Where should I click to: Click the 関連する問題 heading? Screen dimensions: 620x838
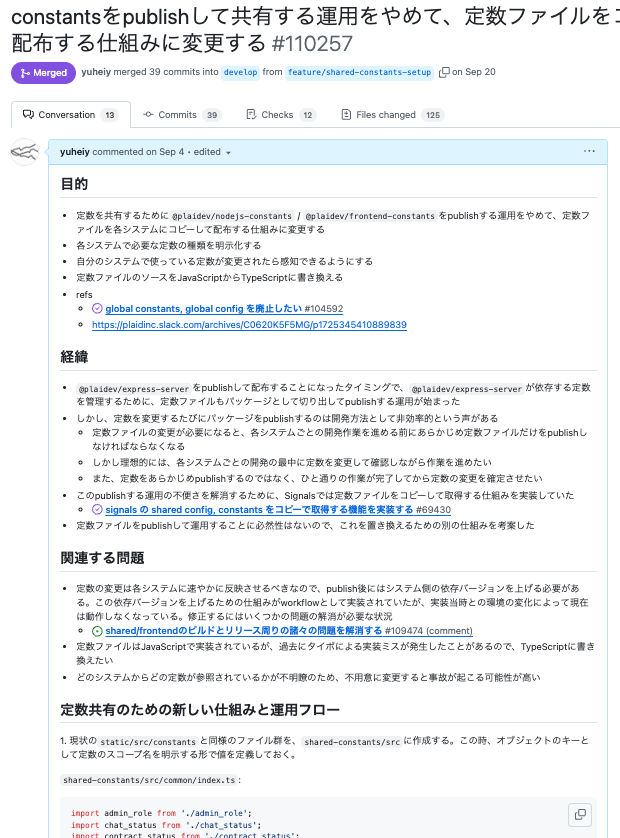coord(102,558)
